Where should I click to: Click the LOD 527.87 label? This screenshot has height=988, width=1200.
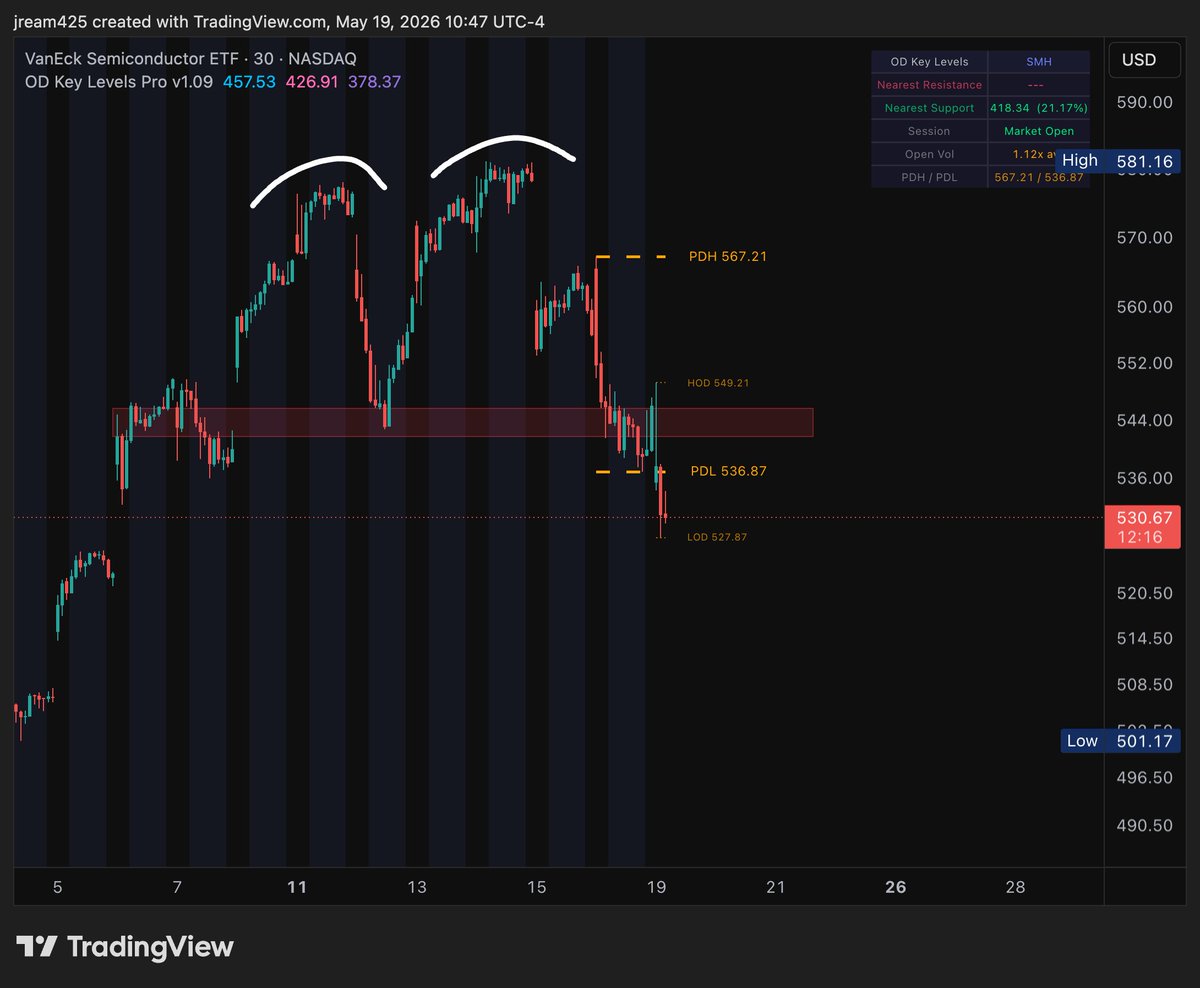coord(717,537)
